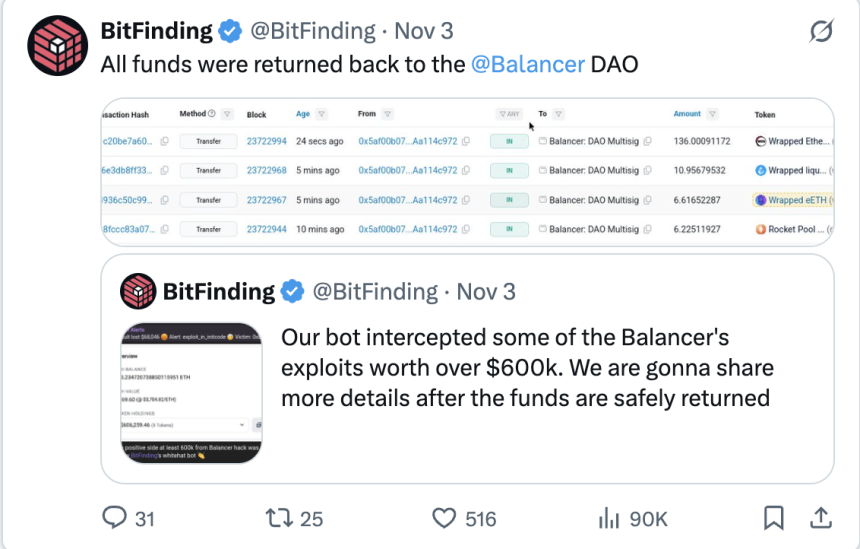Open the Grok explain icon on the post

[x=821, y=33]
